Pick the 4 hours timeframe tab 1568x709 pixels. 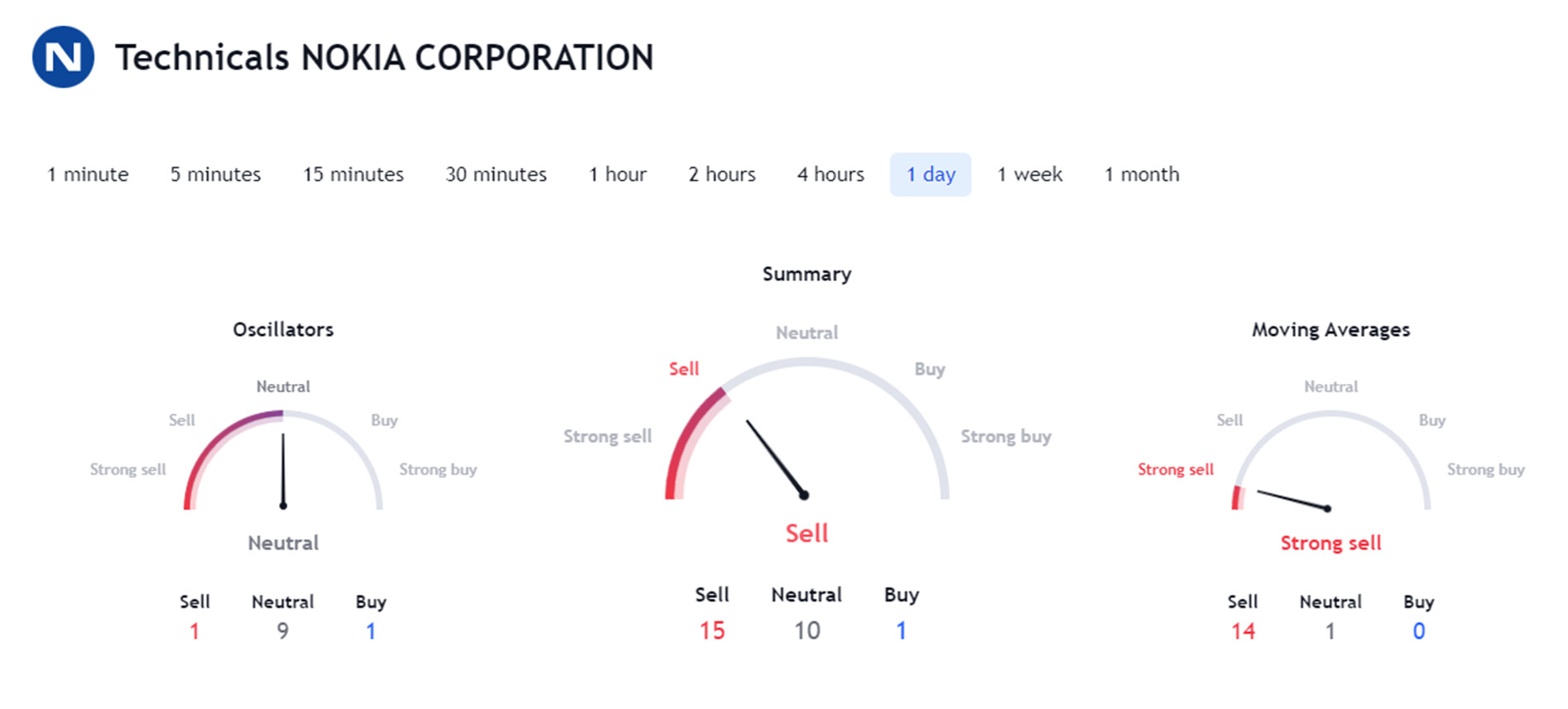[830, 175]
